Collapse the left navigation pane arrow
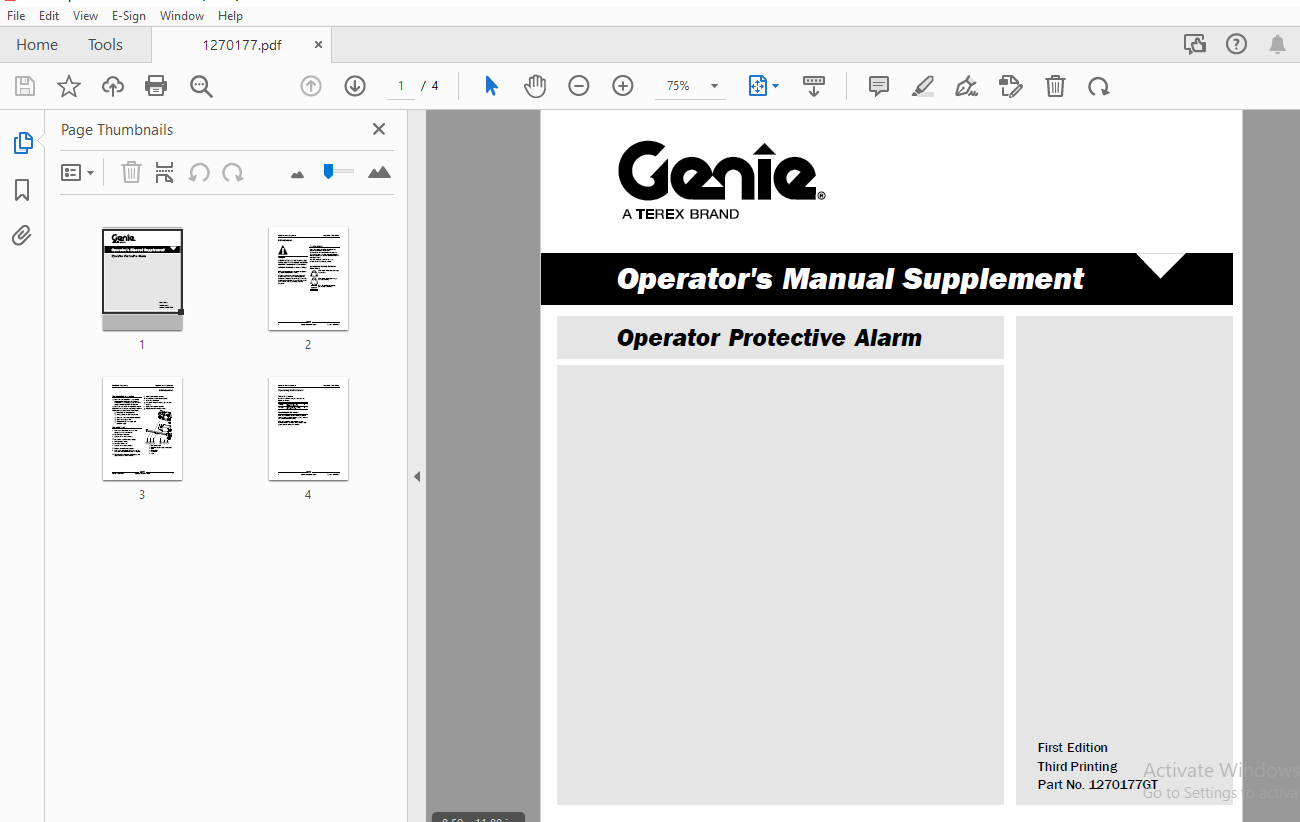The image size is (1300, 822). (417, 476)
